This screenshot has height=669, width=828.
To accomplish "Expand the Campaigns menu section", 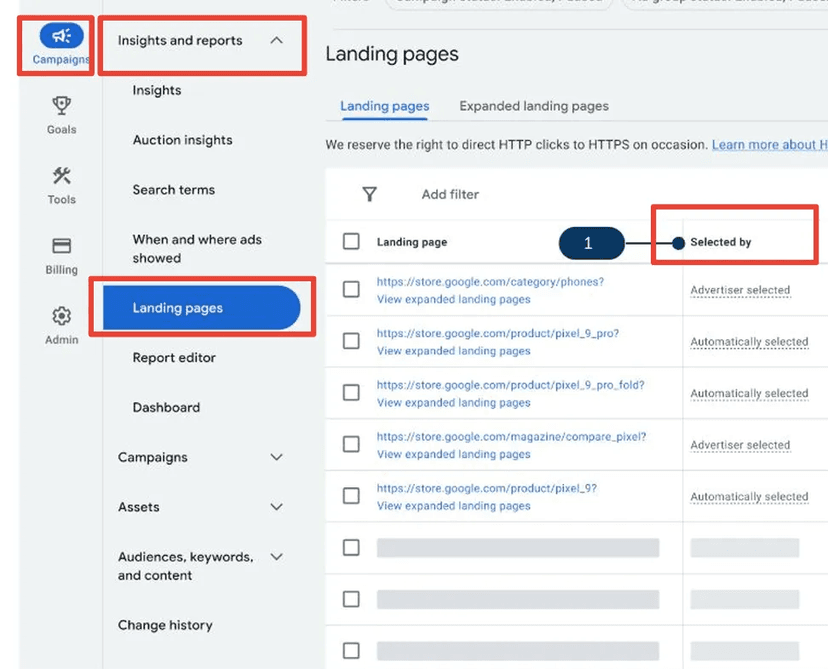I will 276,457.
